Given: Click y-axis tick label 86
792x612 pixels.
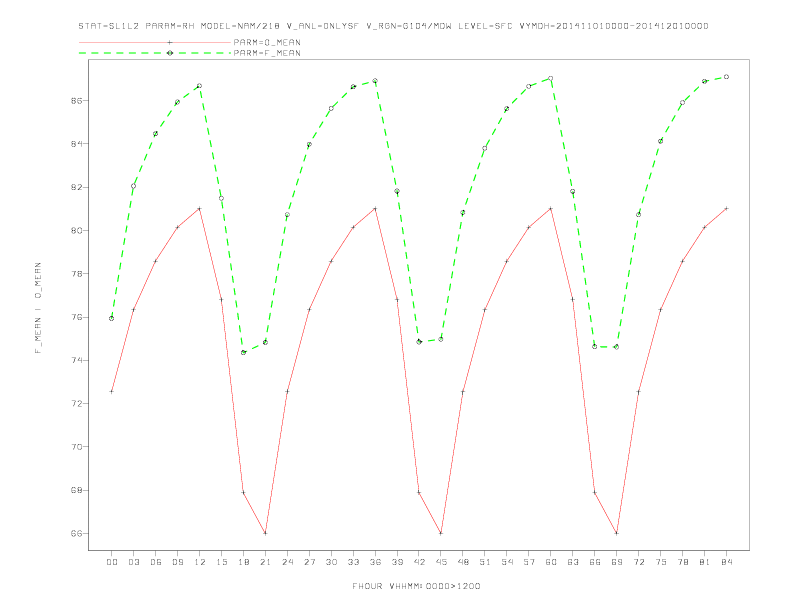Looking at the screenshot, I should coord(76,100).
